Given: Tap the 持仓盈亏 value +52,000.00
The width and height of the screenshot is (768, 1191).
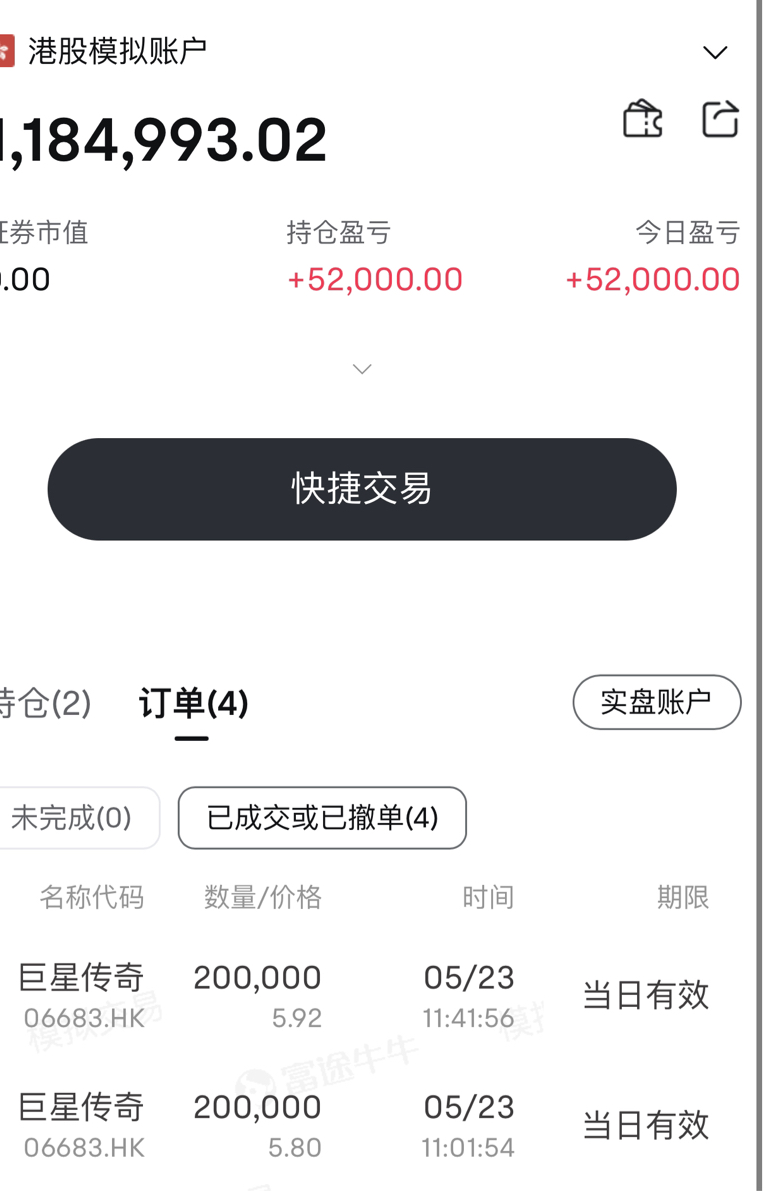Looking at the screenshot, I should [375, 280].
